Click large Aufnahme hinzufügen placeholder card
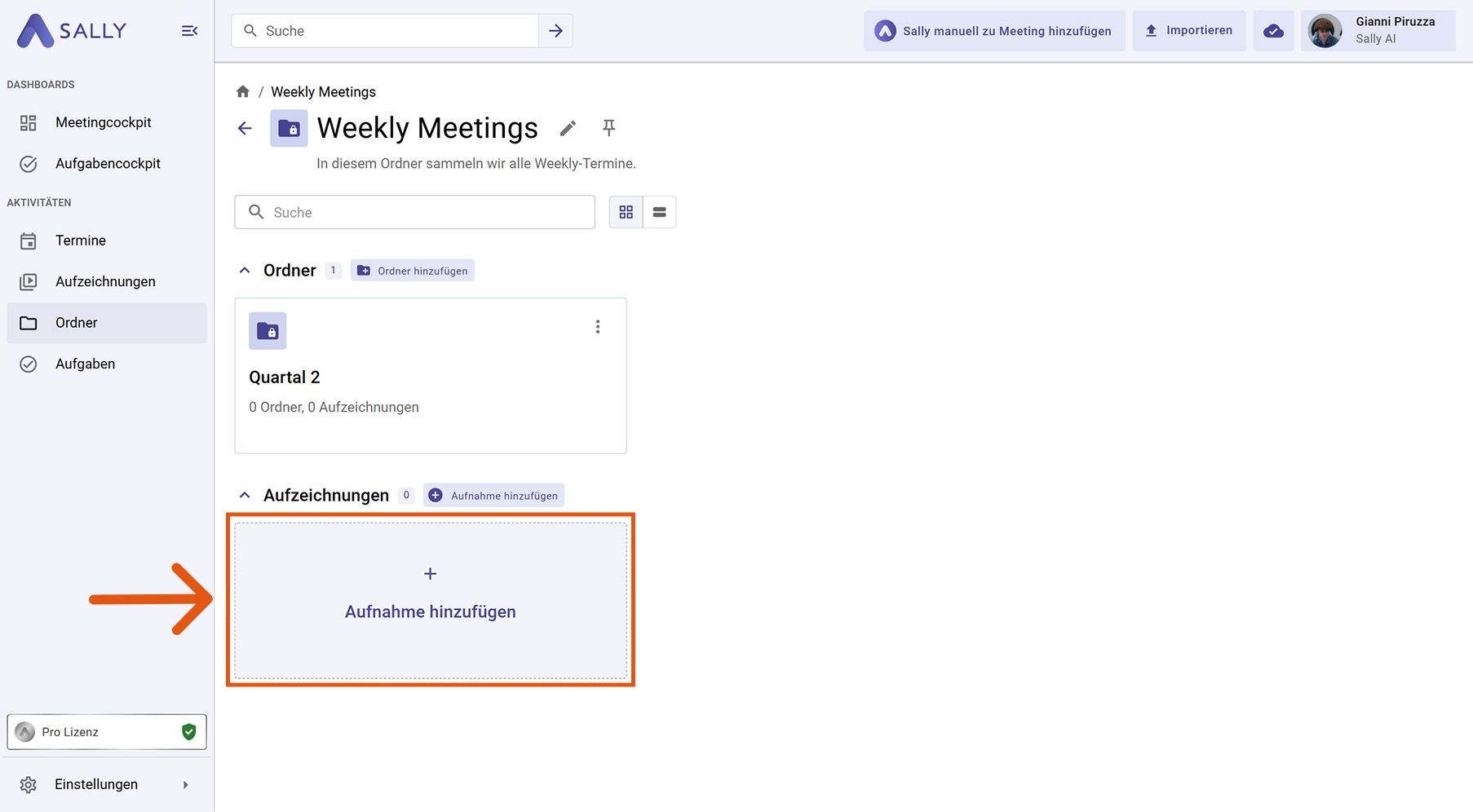 click(x=431, y=599)
